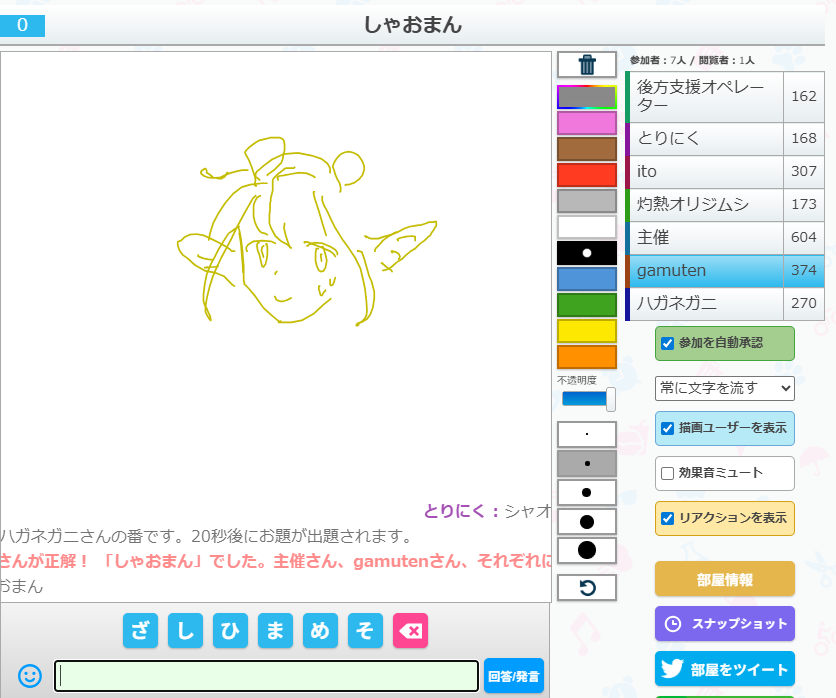Pick the yellow color swatch
Viewport: 836px width, 698px height.
[x=587, y=331]
